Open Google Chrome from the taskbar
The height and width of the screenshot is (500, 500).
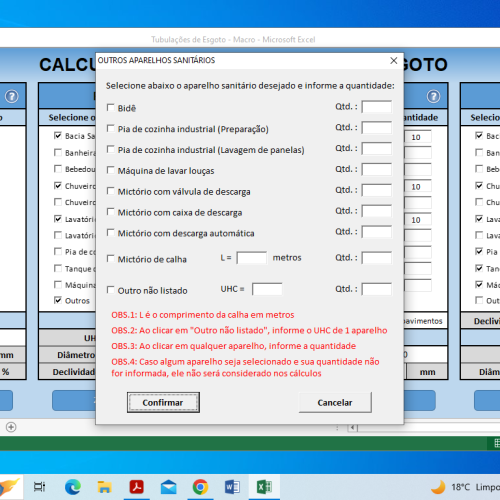click(x=200, y=487)
